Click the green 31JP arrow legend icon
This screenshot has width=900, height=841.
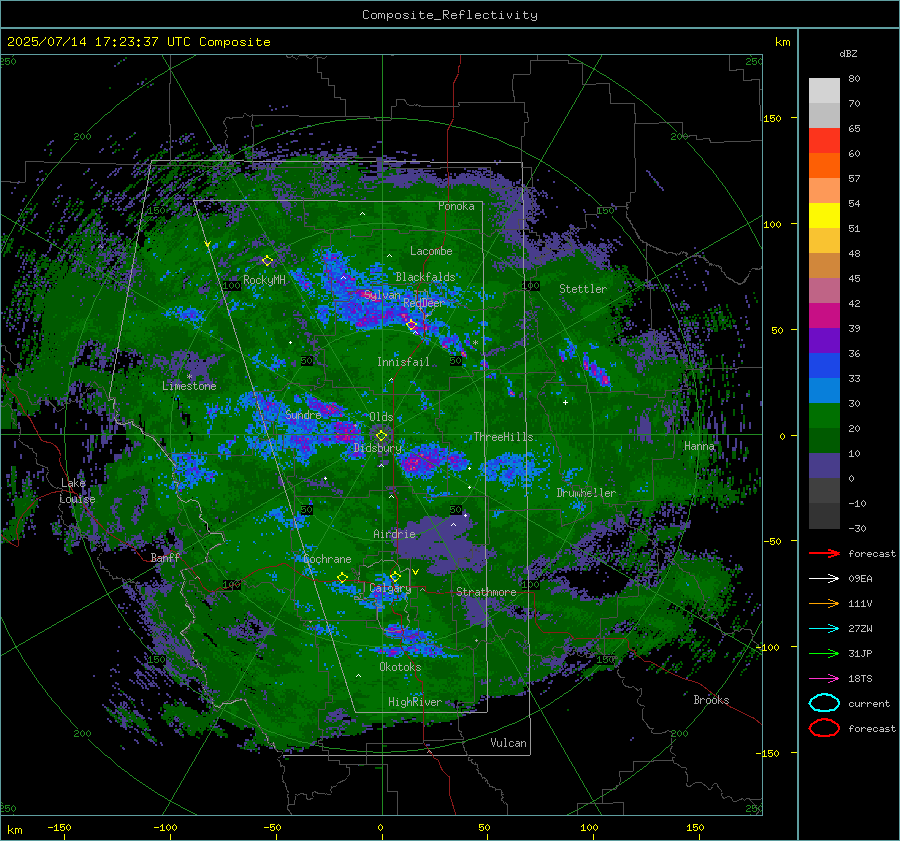(824, 653)
